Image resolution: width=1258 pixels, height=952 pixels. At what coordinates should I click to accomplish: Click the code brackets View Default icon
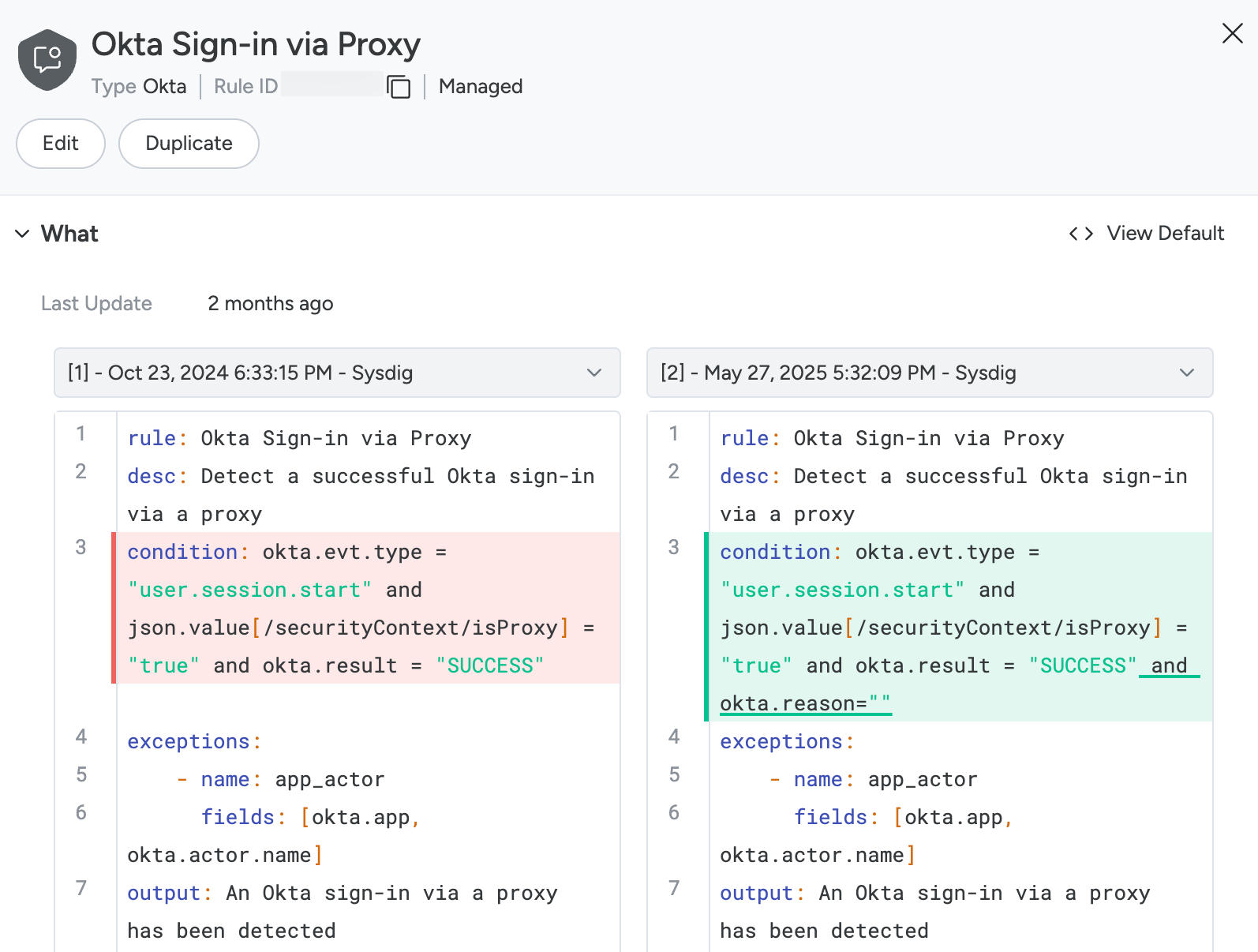pyautogui.click(x=1081, y=234)
